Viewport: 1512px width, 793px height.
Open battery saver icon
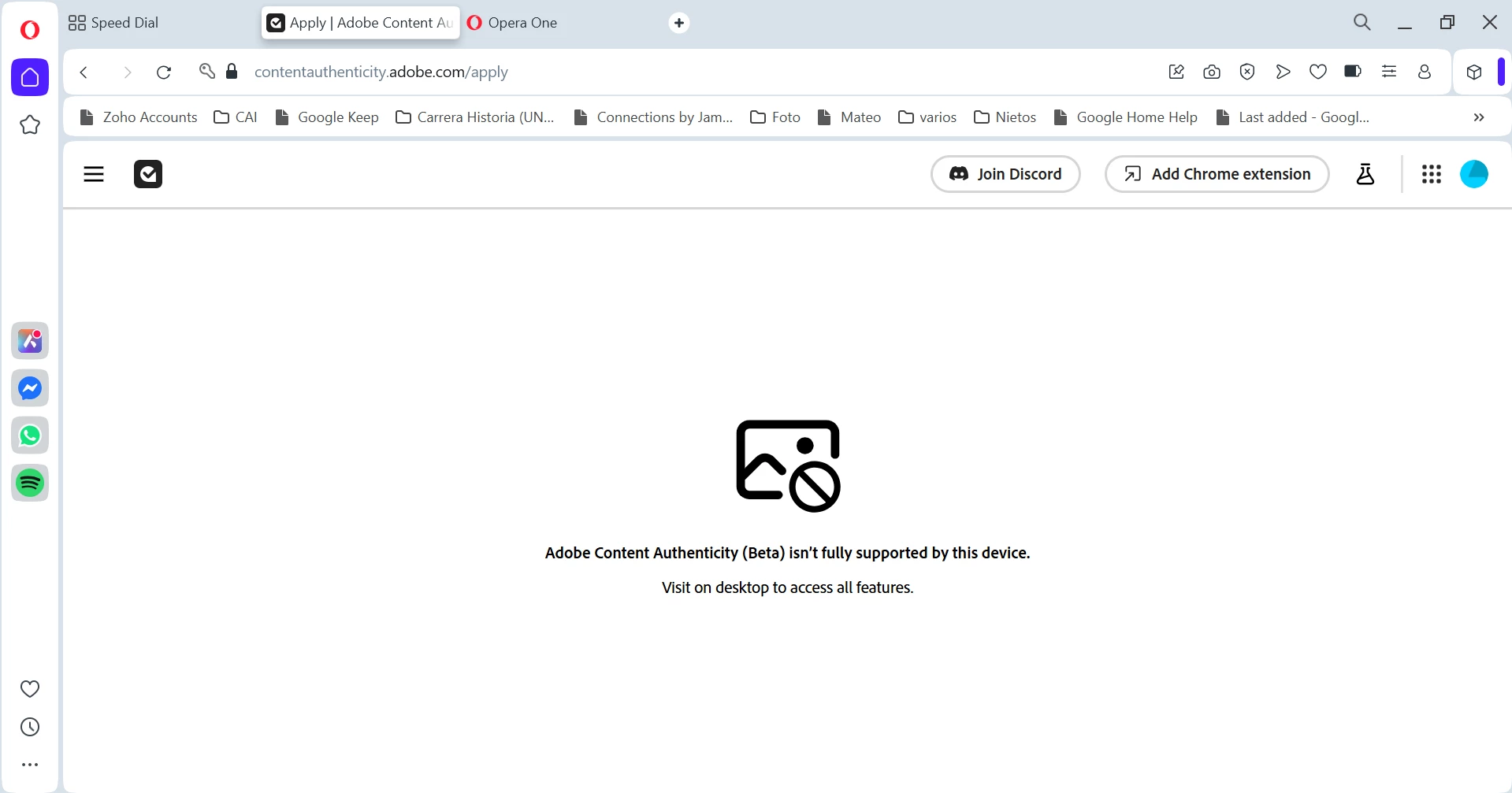click(1354, 72)
